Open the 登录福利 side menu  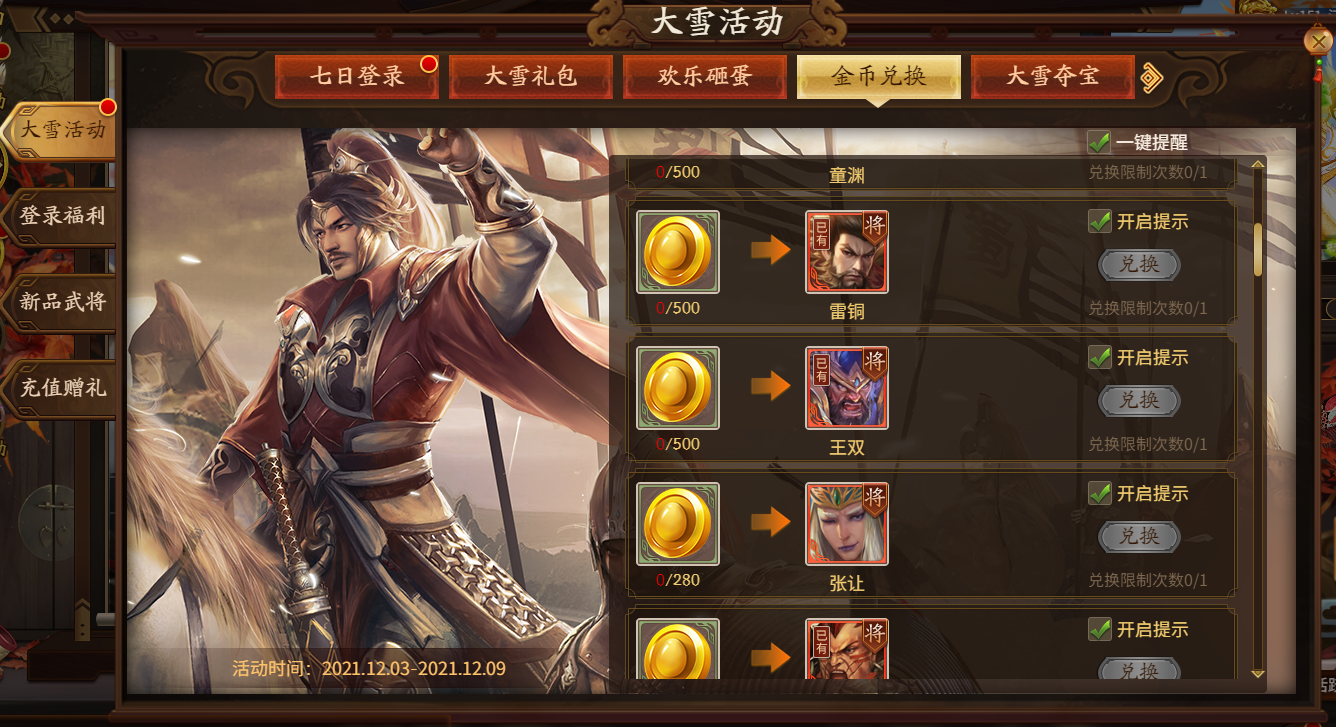62,216
